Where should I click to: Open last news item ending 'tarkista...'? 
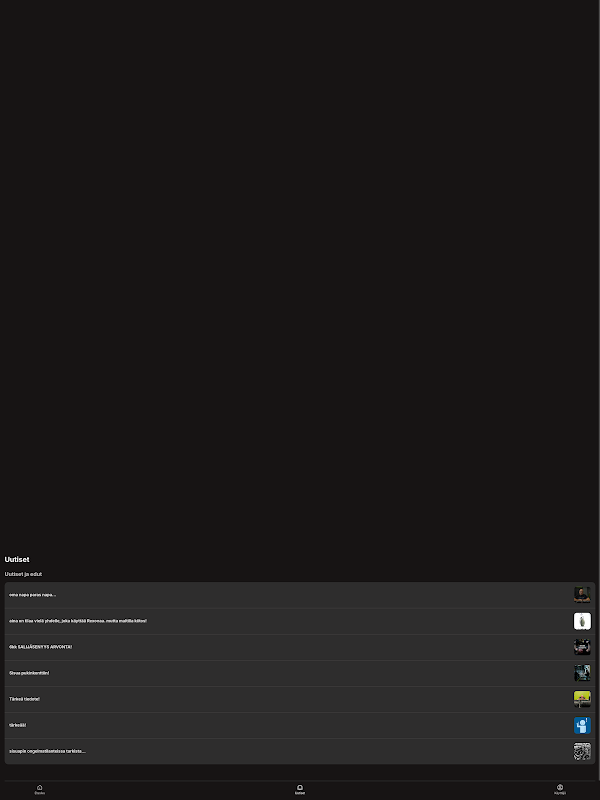click(x=300, y=751)
